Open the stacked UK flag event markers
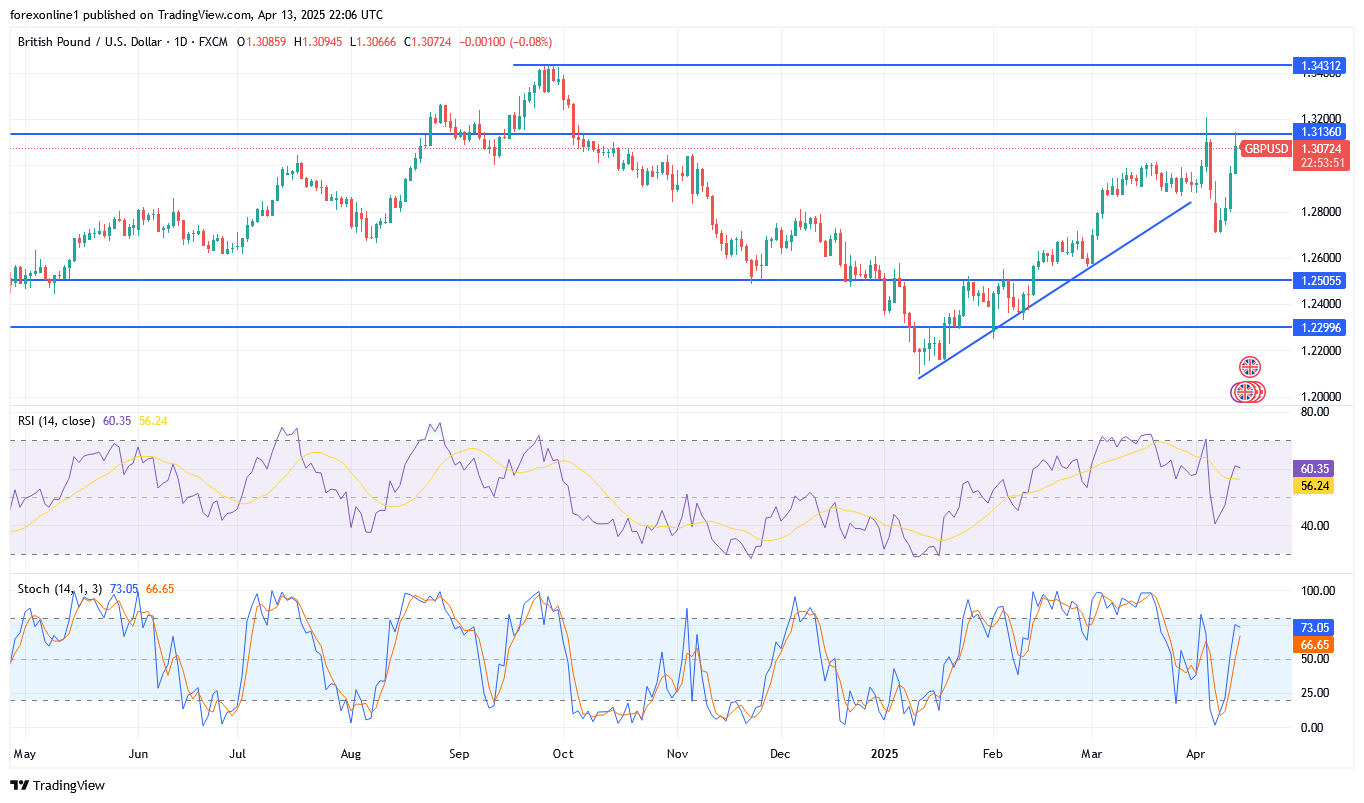The width and height of the screenshot is (1364, 803). pos(1247,392)
